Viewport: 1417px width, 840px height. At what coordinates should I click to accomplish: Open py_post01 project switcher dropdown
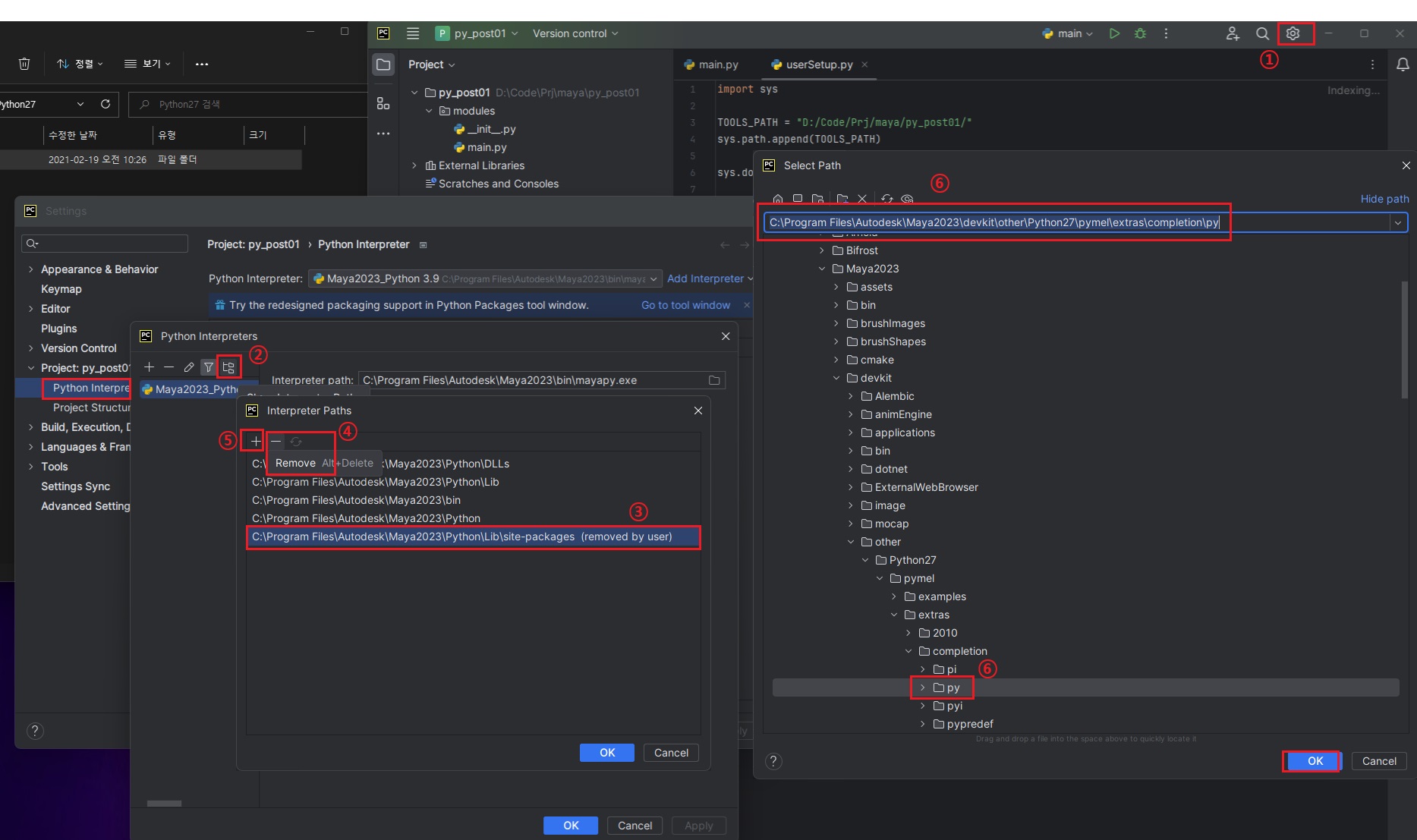pos(477,33)
